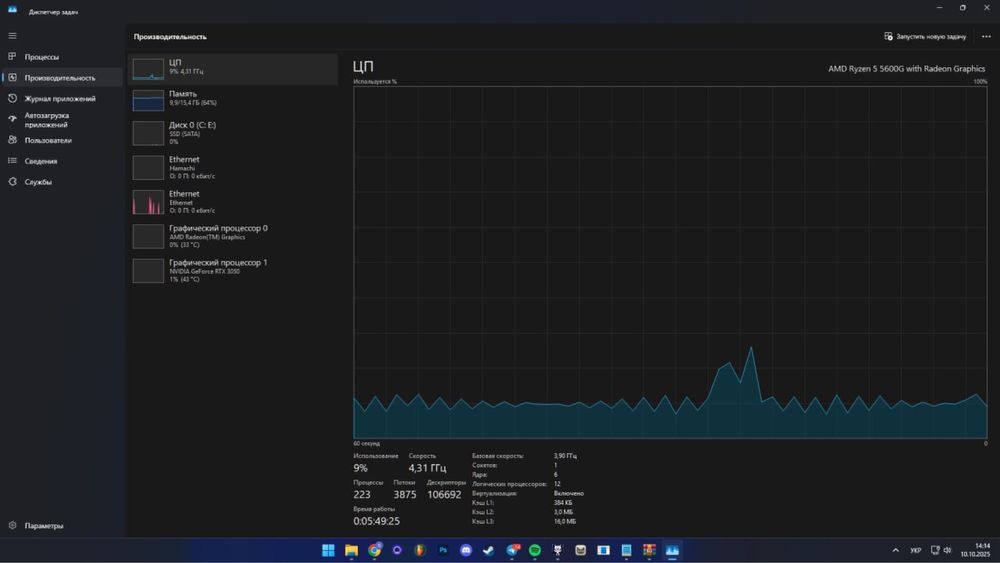Click the 106692 descriptors count
The width and height of the screenshot is (1000, 563).
pyautogui.click(x=444, y=495)
